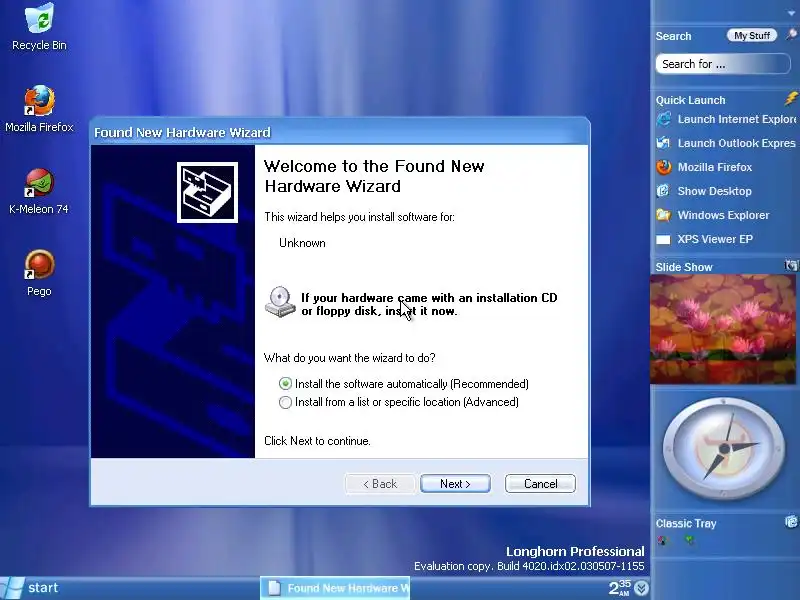Click the Windows Explorer link in sidebar
This screenshot has width=800, height=600.
723,215
